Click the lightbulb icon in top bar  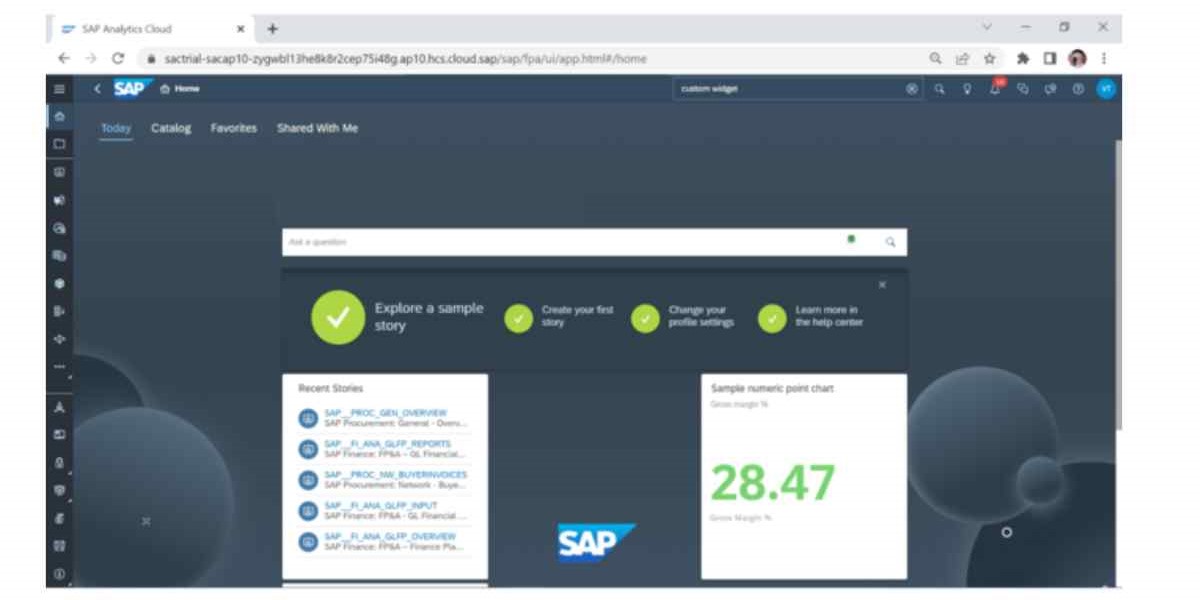967,89
